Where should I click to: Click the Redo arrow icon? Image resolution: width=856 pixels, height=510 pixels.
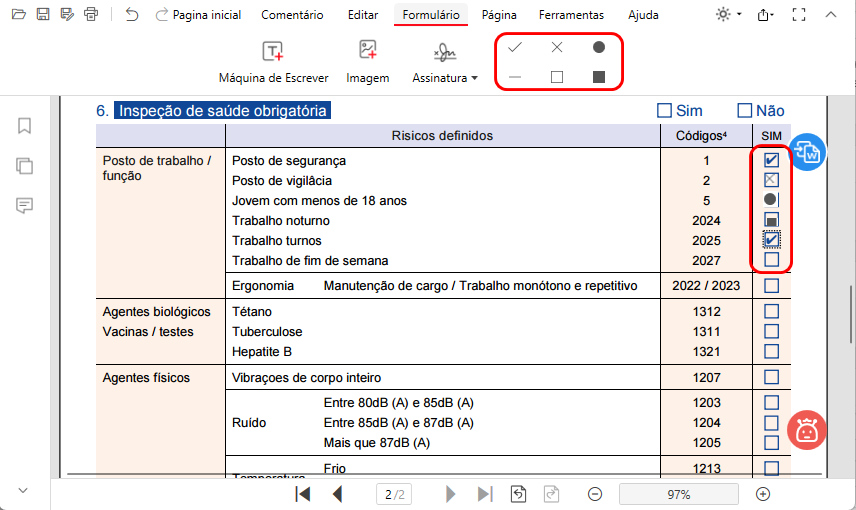(161, 14)
